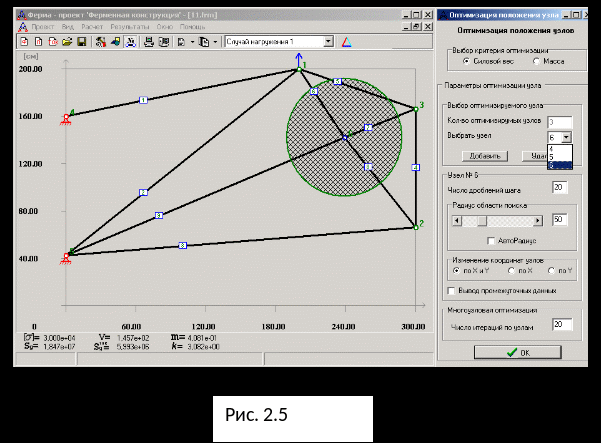Choose node 5 in the dropdown list

point(560,157)
